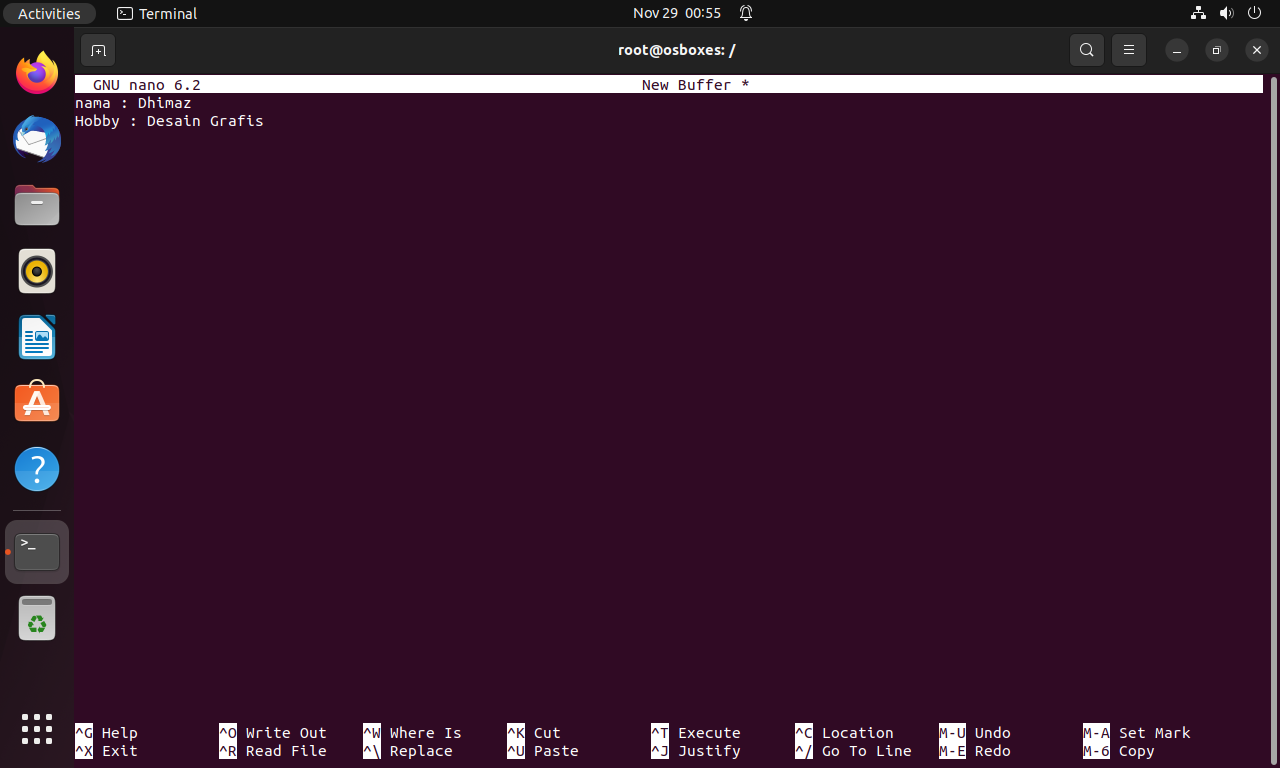Open Ubuntu Software store icon
Viewport: 1280px width, 768px height.
click(x=37, y=402)
